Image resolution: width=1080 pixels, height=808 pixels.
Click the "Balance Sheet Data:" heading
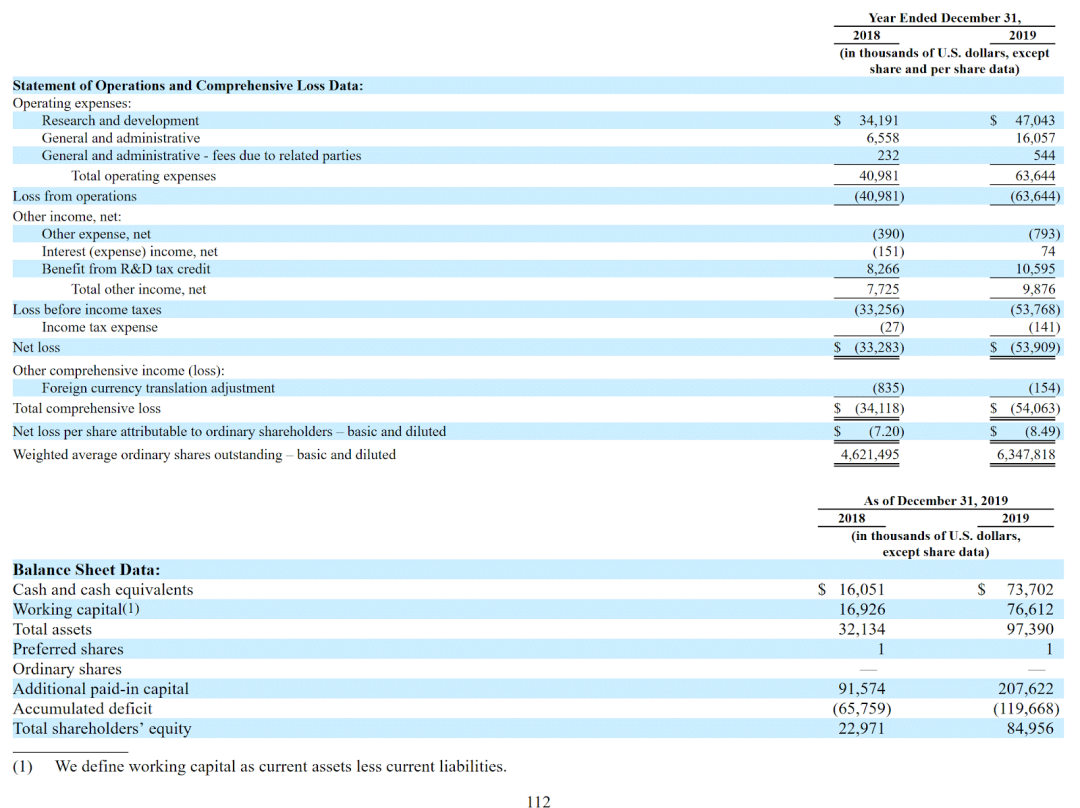click(86, 570)
